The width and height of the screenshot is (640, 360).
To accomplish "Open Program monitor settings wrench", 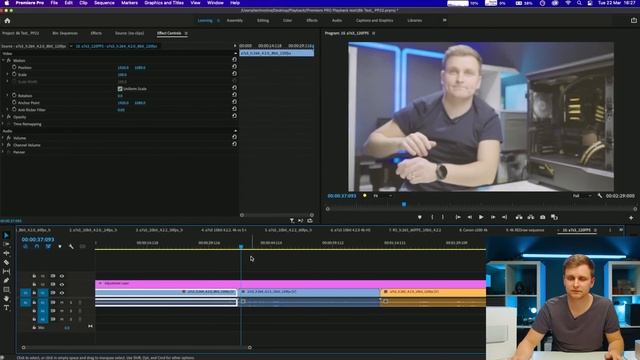I will 600,196.
